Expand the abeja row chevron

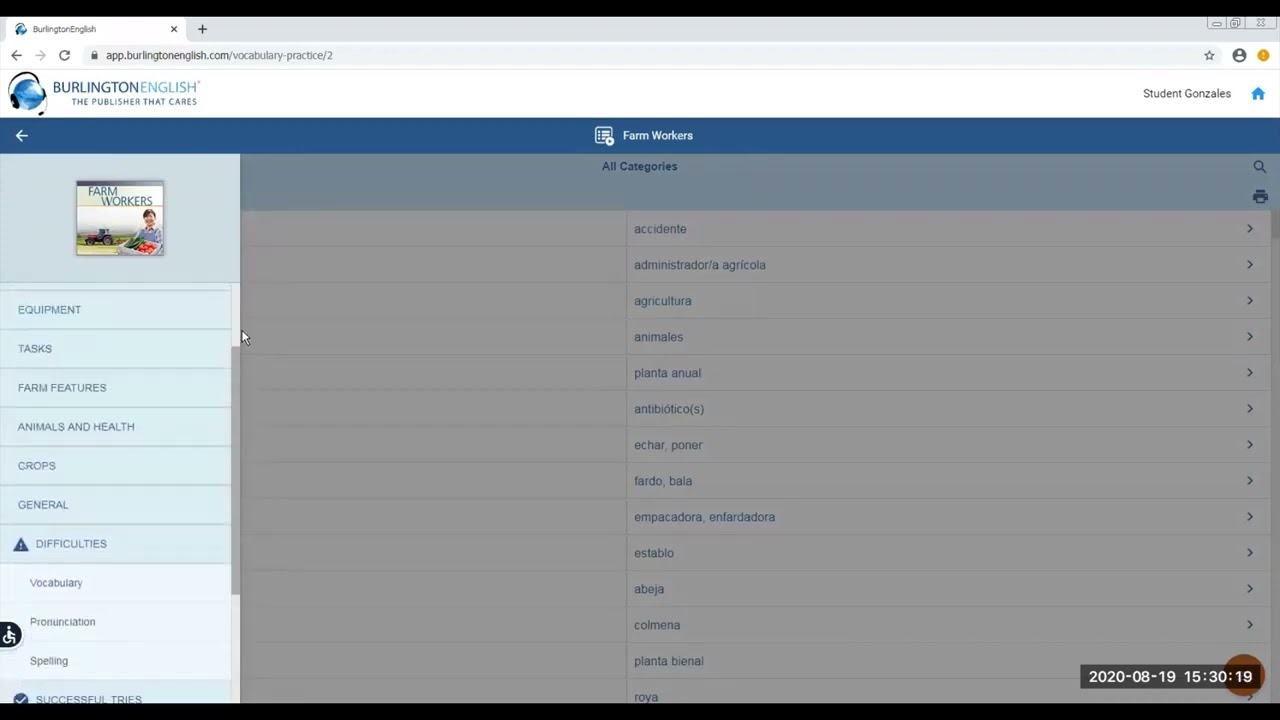coord(1249,589)
